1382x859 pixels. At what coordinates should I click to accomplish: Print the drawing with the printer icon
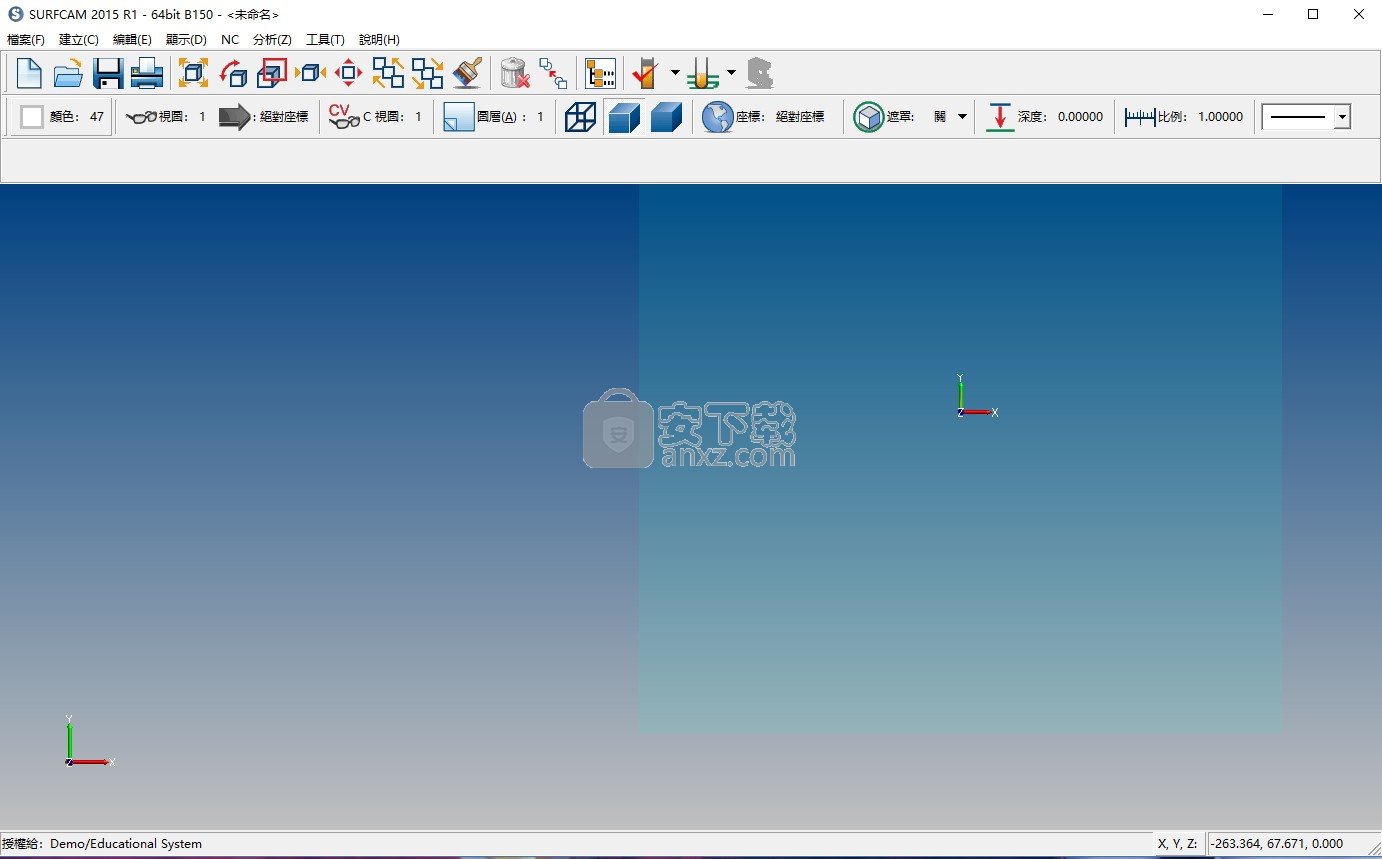[147, 73]
